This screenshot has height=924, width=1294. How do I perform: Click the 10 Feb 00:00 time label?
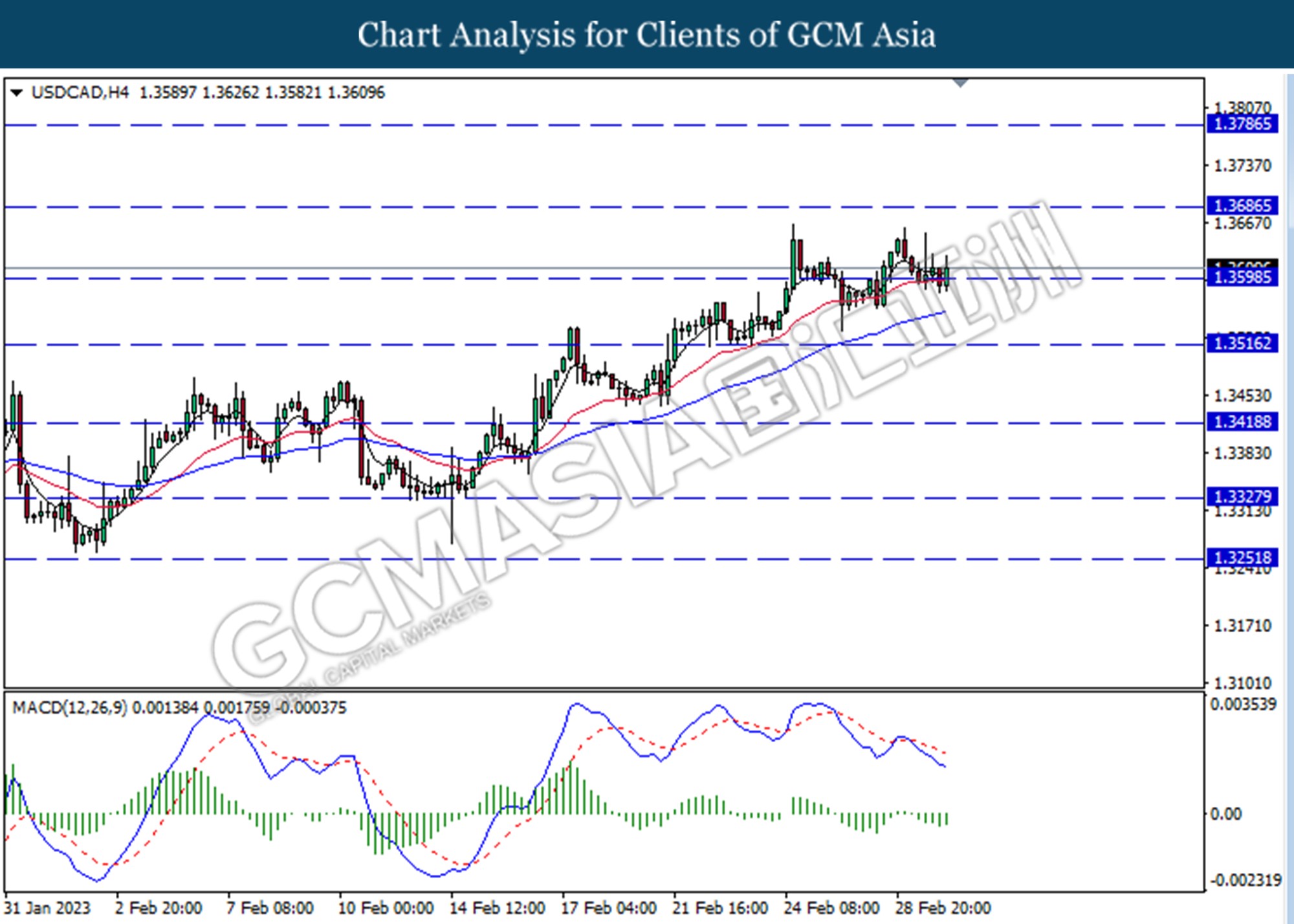(386, 908)
